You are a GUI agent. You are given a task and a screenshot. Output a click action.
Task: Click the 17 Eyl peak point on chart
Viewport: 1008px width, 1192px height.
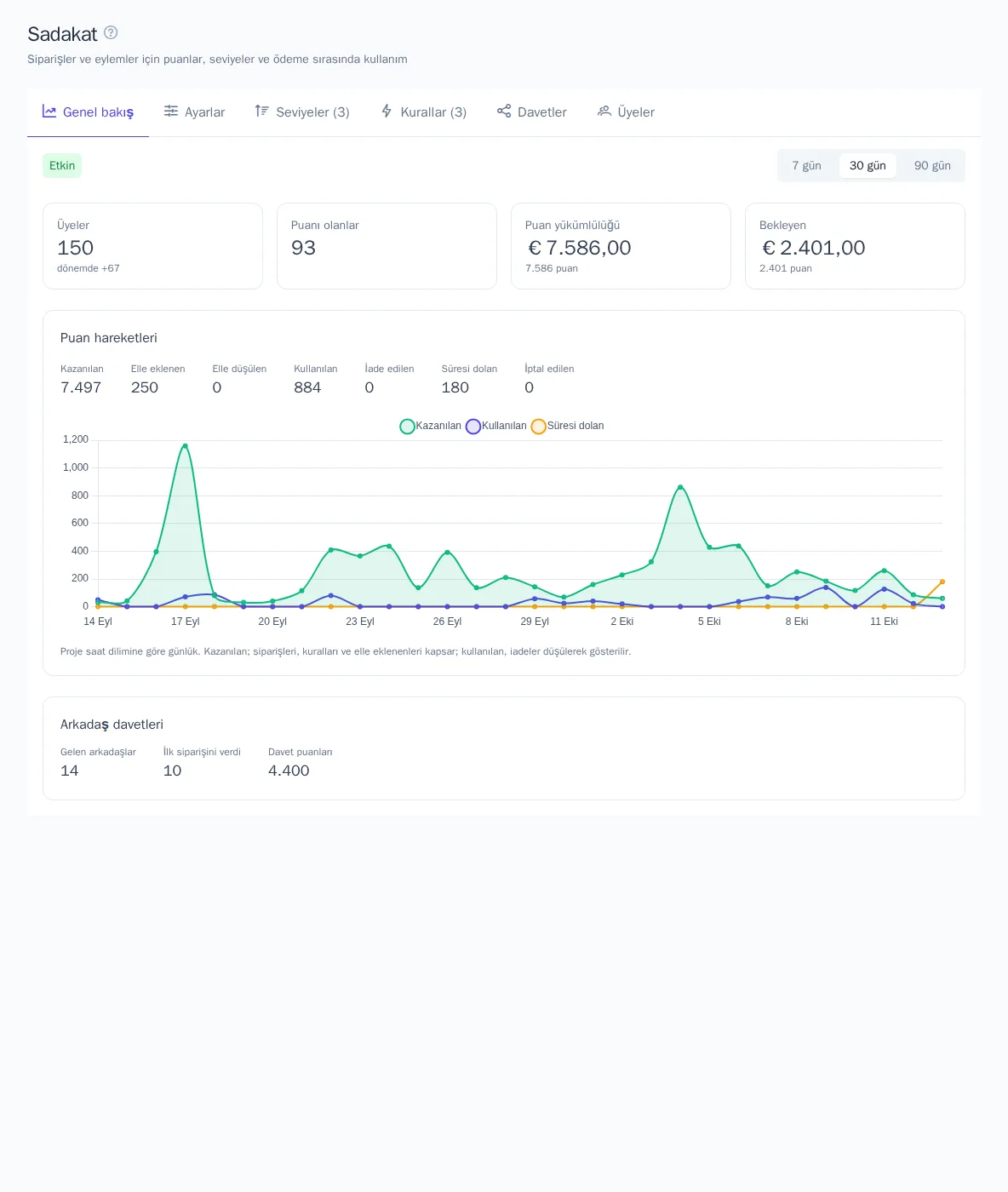click(185, 446)
